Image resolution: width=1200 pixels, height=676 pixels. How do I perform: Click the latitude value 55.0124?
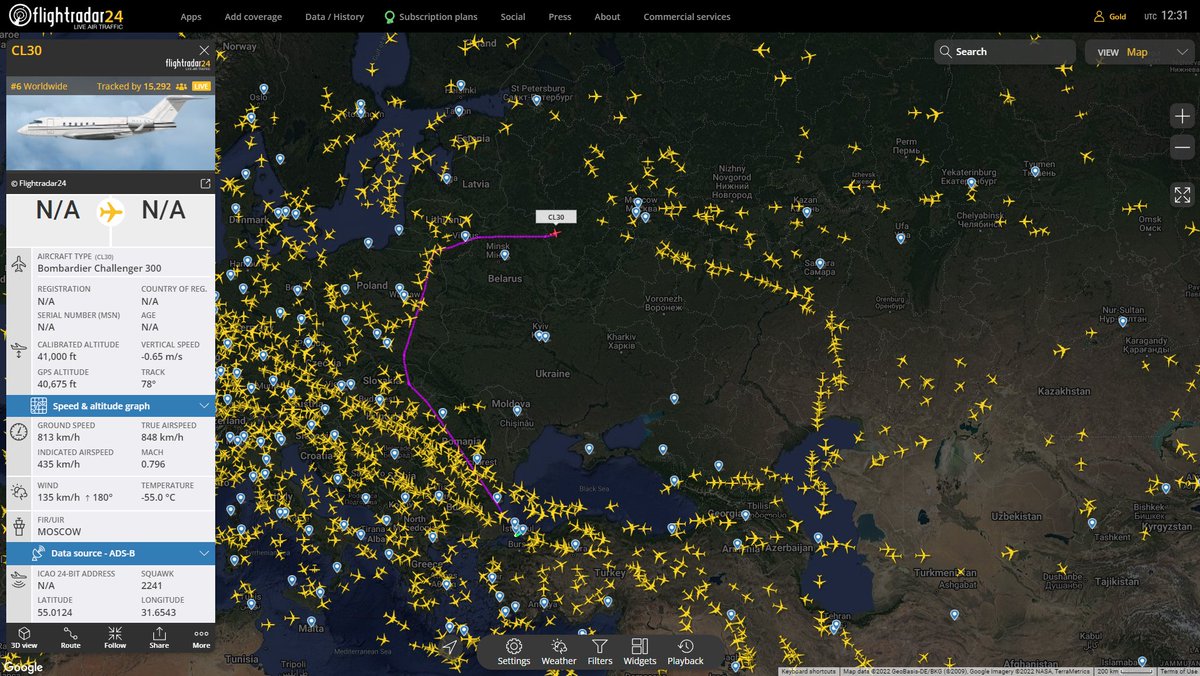click(56, 611)
